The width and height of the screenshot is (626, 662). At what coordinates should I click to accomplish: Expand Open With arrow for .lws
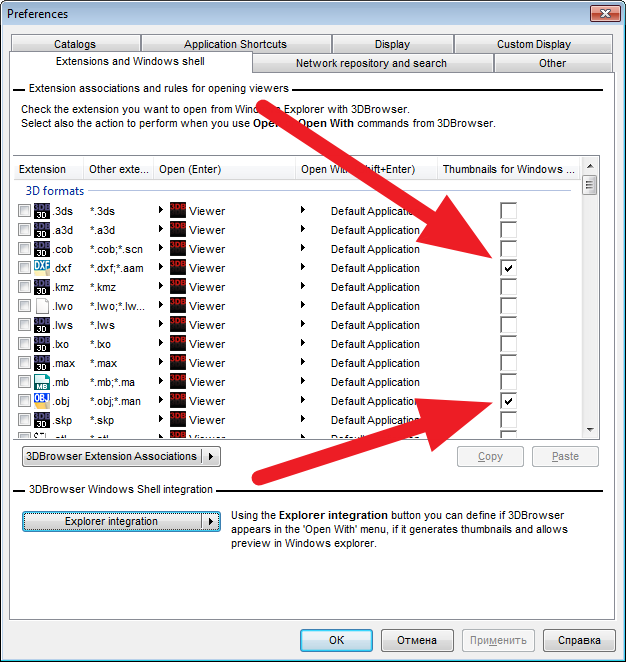point(303,323)
